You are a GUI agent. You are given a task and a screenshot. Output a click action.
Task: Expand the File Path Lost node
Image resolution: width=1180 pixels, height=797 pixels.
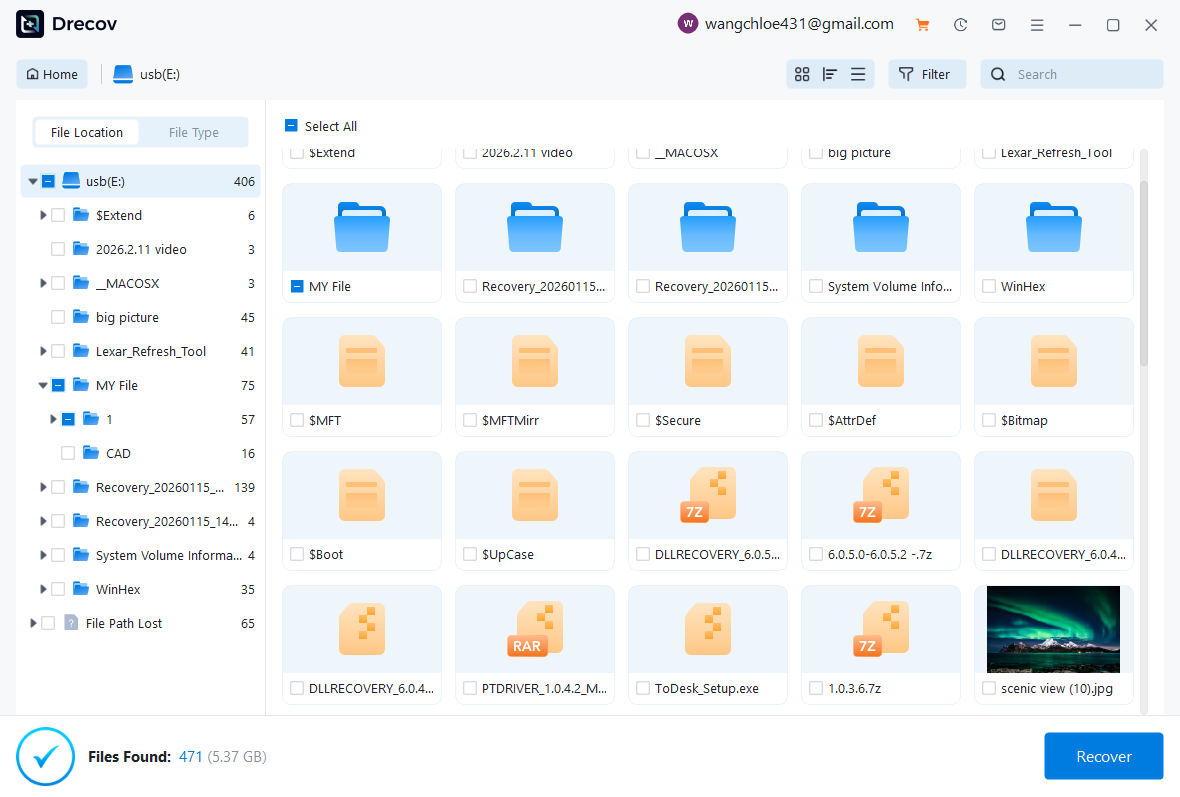click(x=33, y=623)
